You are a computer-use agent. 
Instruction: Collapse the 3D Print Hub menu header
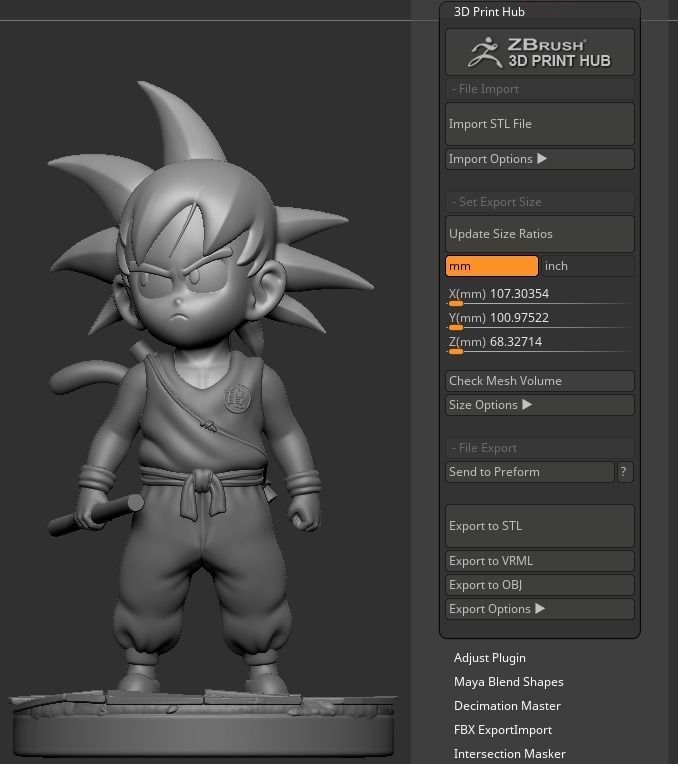(489, 12)
